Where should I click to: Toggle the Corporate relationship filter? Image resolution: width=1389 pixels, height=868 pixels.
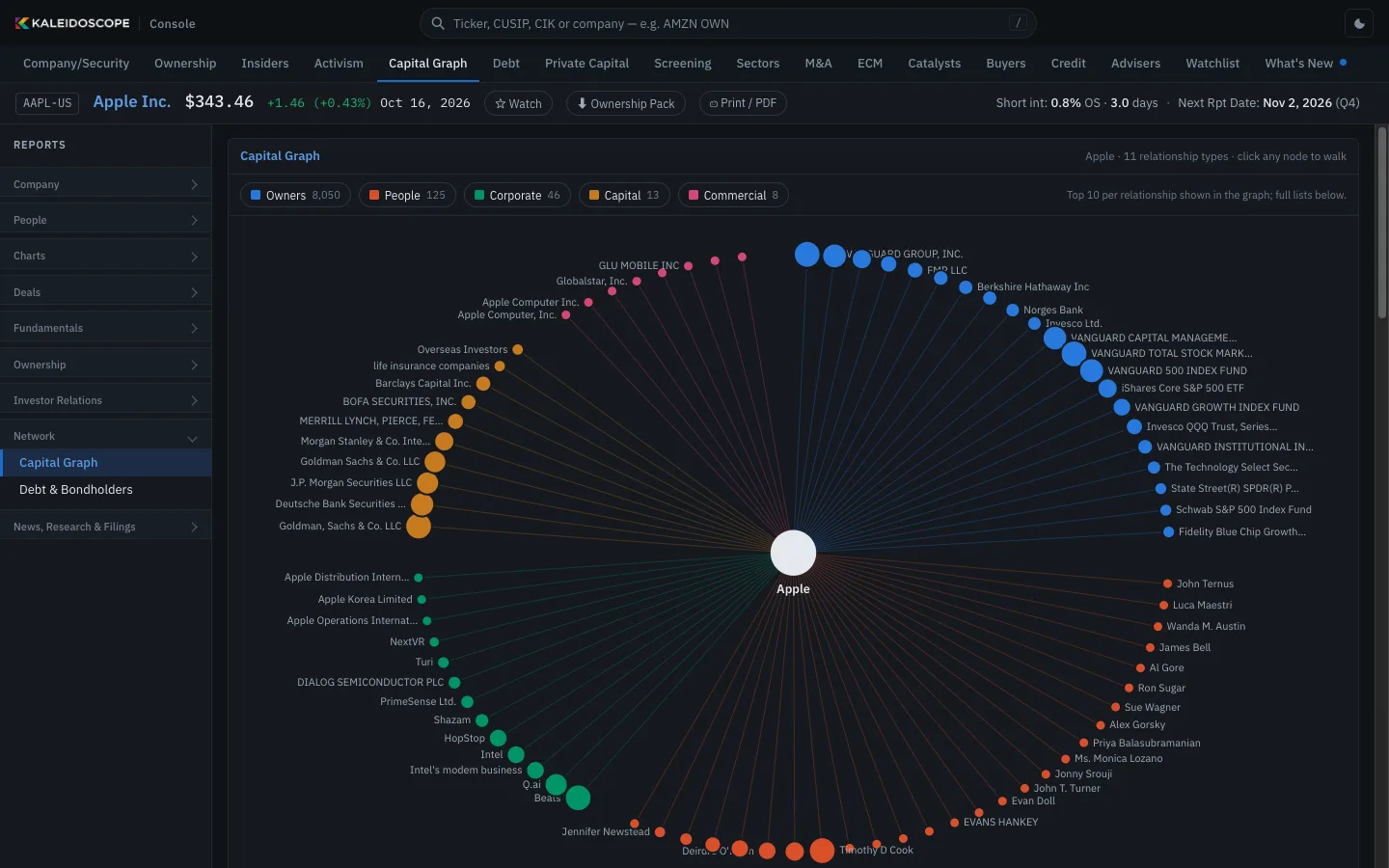click(x=517, y=195)
